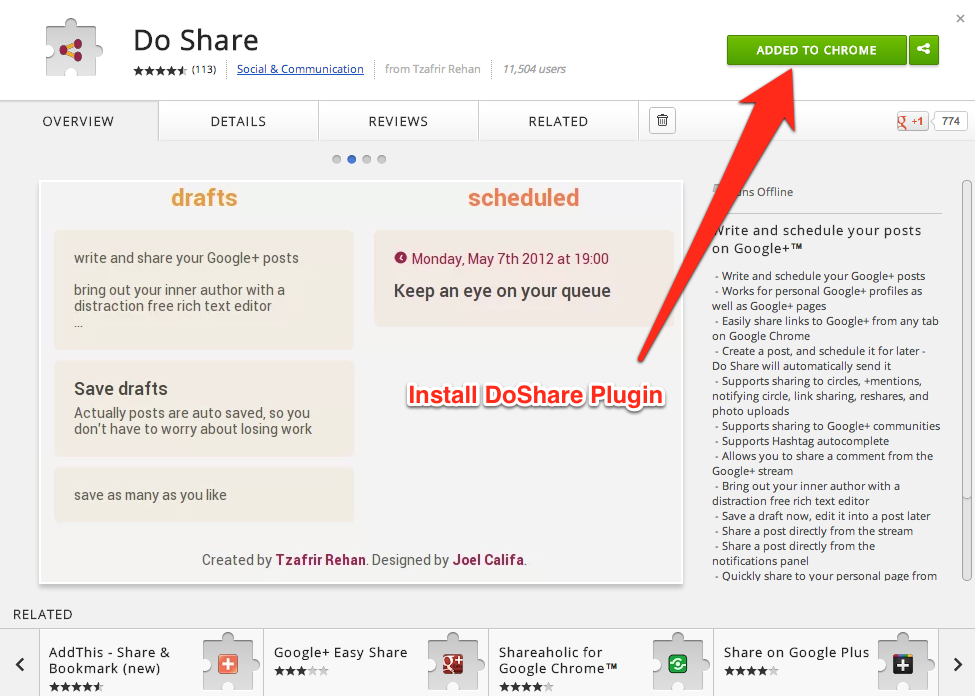Click the trash can remove icon

pyautogui.click(x=662, y=121)
